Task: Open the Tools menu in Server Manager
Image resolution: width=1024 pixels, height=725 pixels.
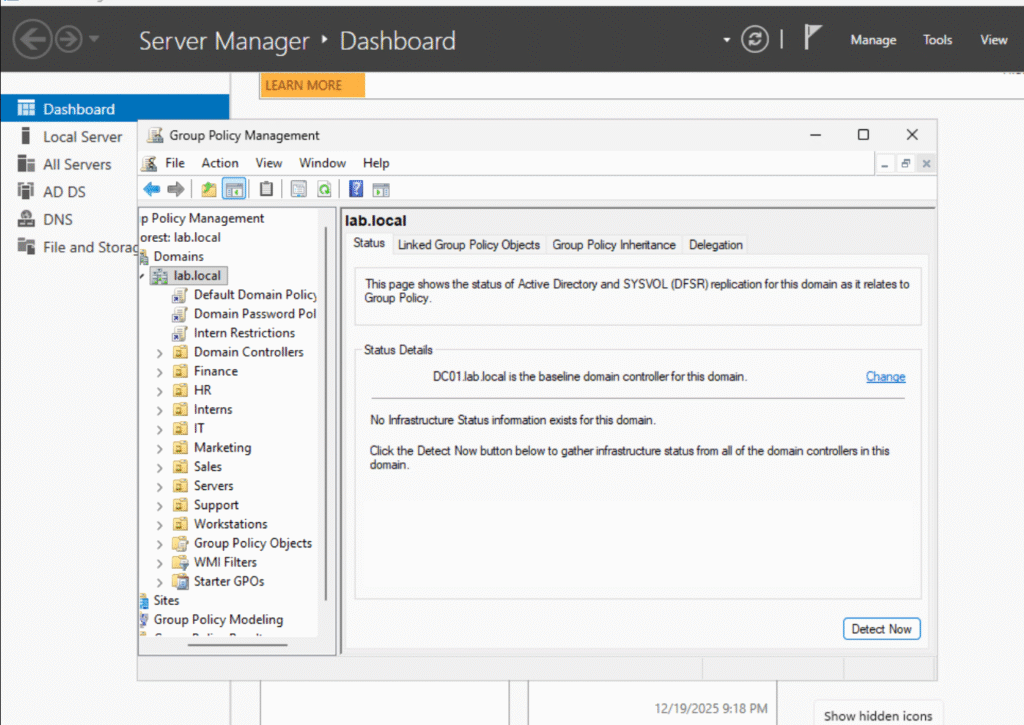Action: click(x=937, y=40)
